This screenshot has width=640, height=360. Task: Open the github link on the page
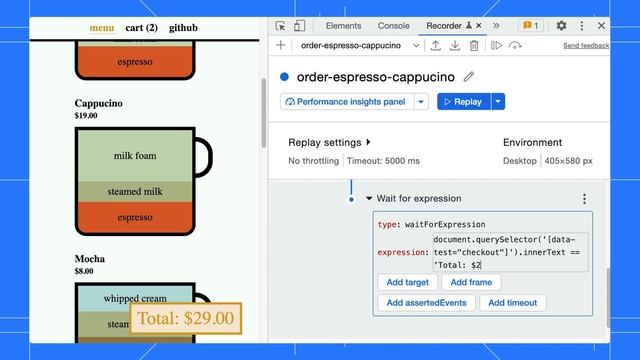(x=183, y=28)
